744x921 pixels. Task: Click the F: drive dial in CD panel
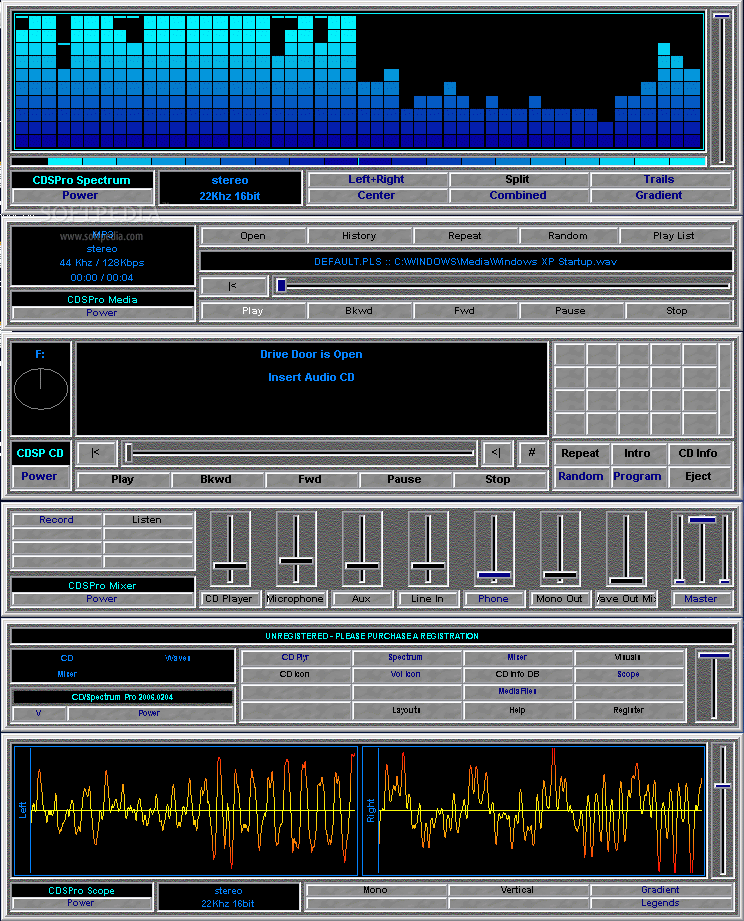click(x=41, y=388)
